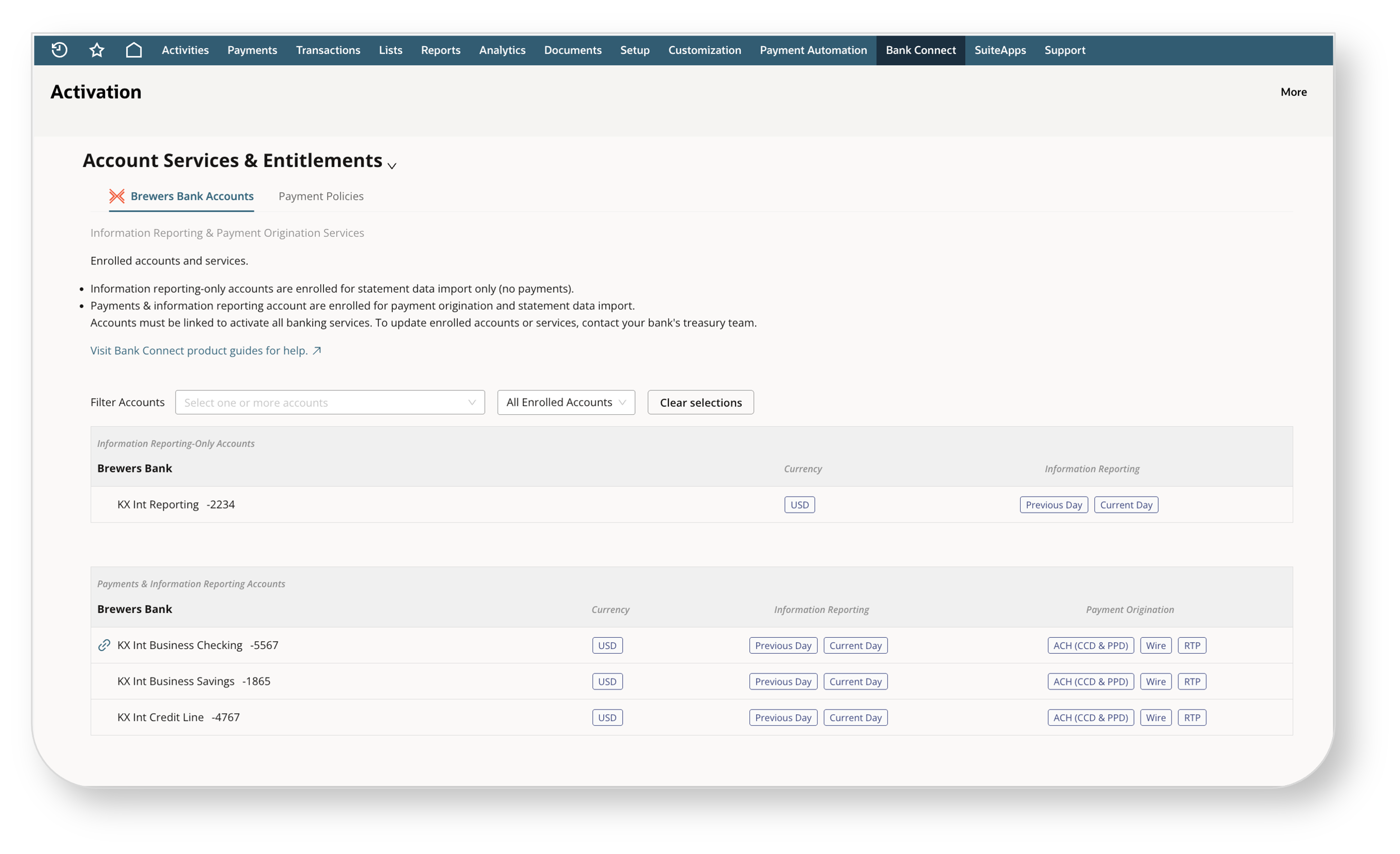Open the recent records history icon

pos(60,50)
